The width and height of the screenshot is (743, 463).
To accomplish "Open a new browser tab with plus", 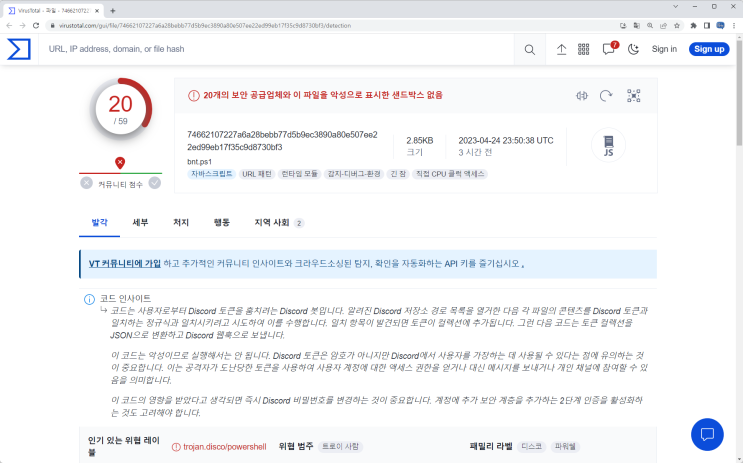I will (x=113, y=10).
